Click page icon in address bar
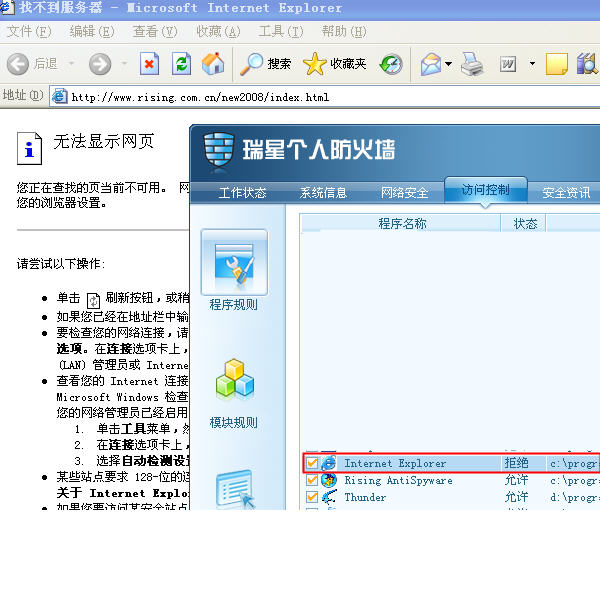The image size is (600, 600). 60,96
